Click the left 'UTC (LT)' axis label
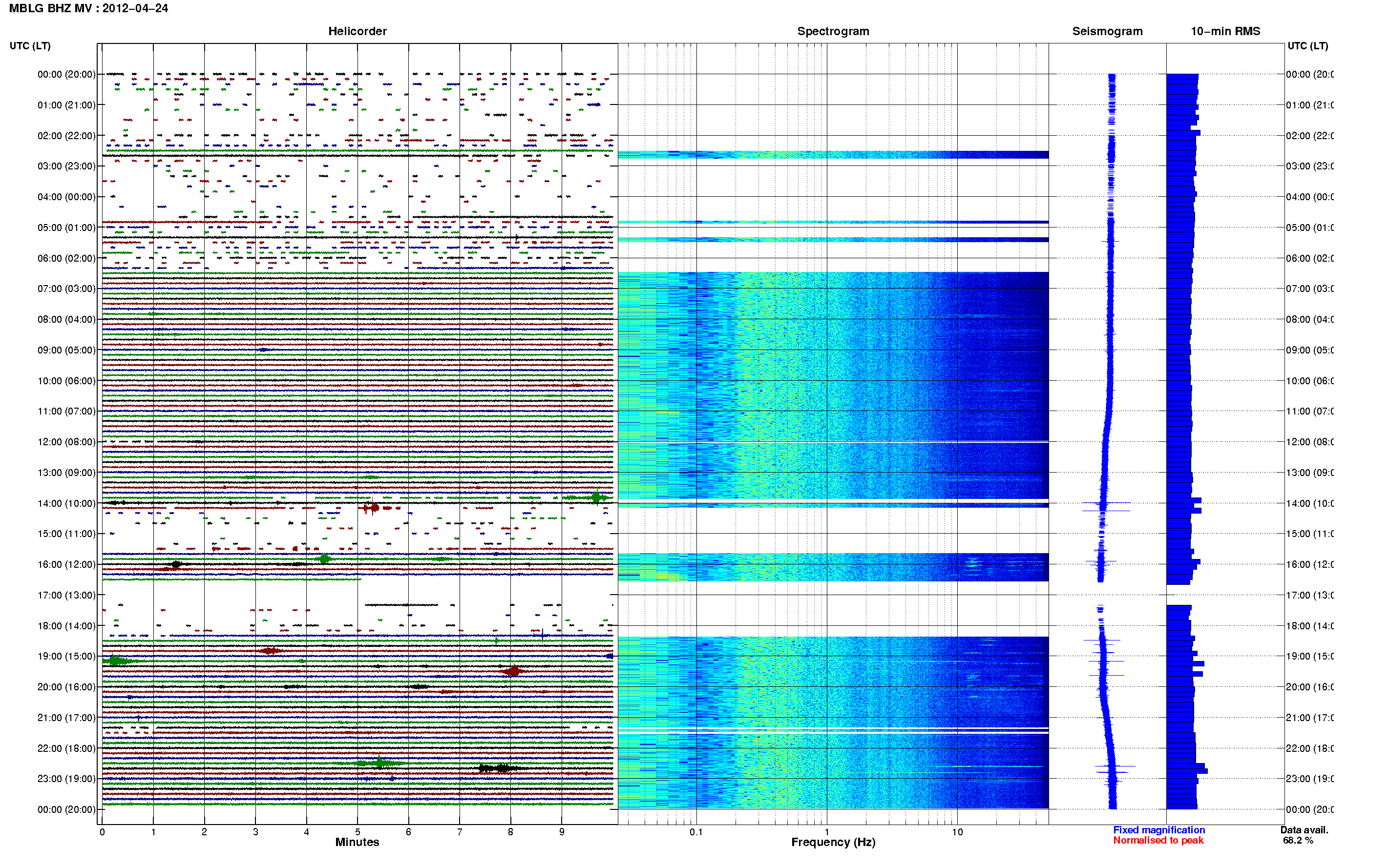The width and height of the screenshot is (1389, 868). pos(30,46)
